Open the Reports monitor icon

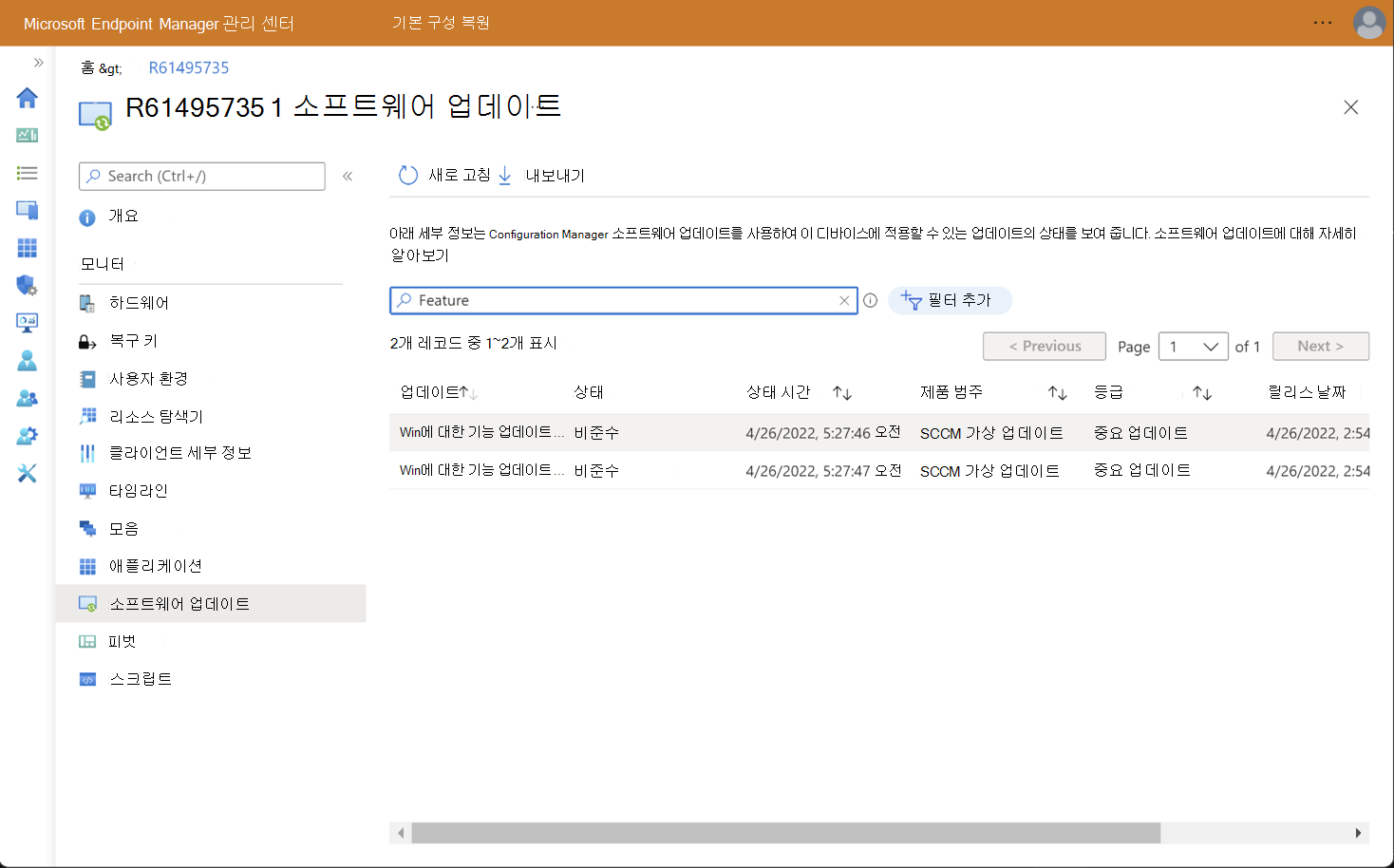coord(27,323)
